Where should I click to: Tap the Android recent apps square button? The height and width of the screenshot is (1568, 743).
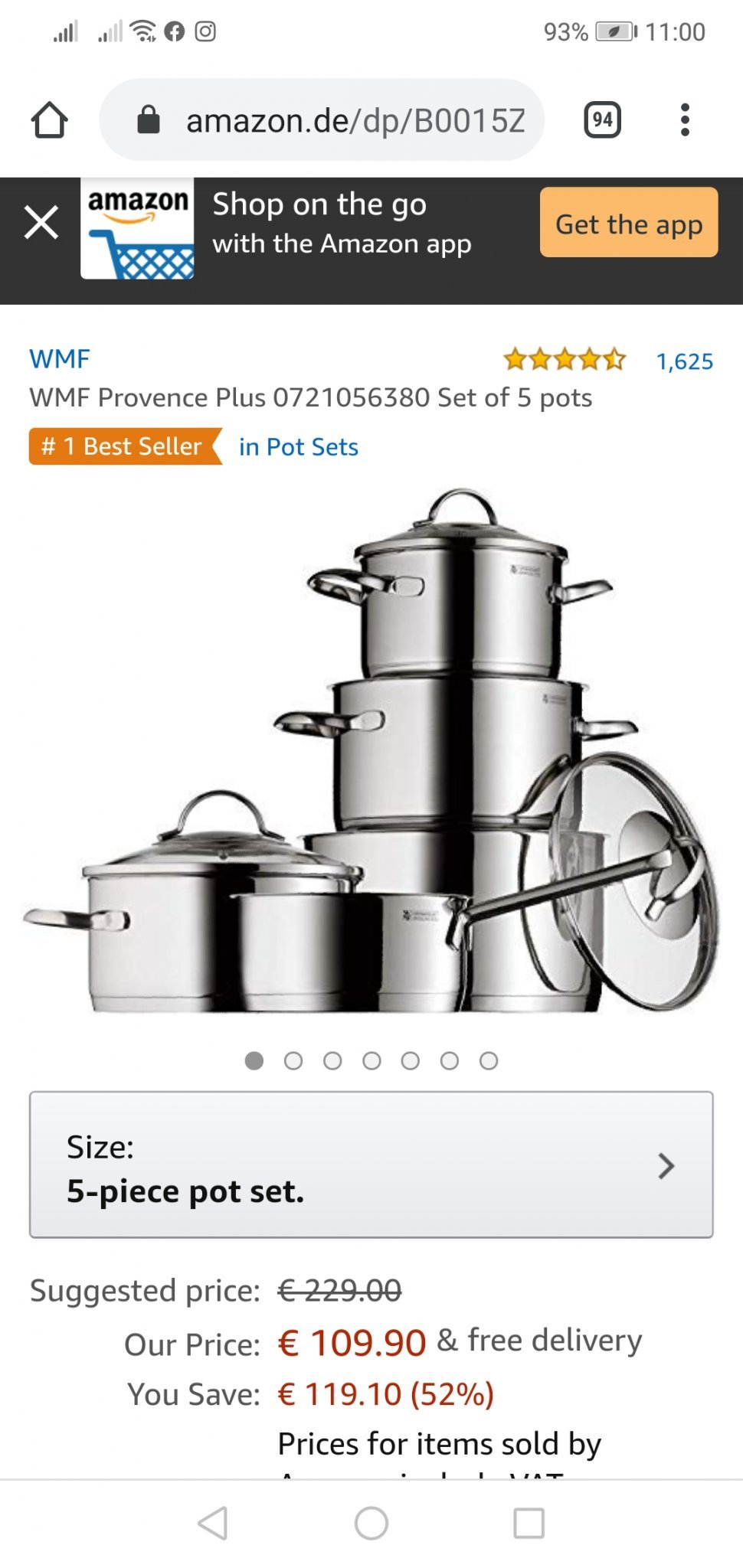[529, 1524]
